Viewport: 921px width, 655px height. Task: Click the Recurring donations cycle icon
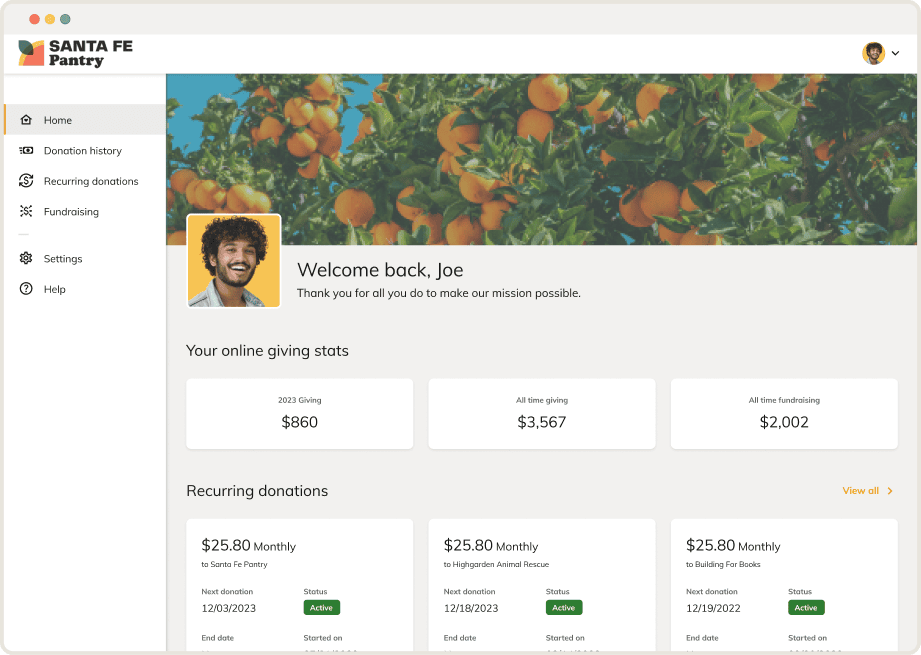pos(26,181)
